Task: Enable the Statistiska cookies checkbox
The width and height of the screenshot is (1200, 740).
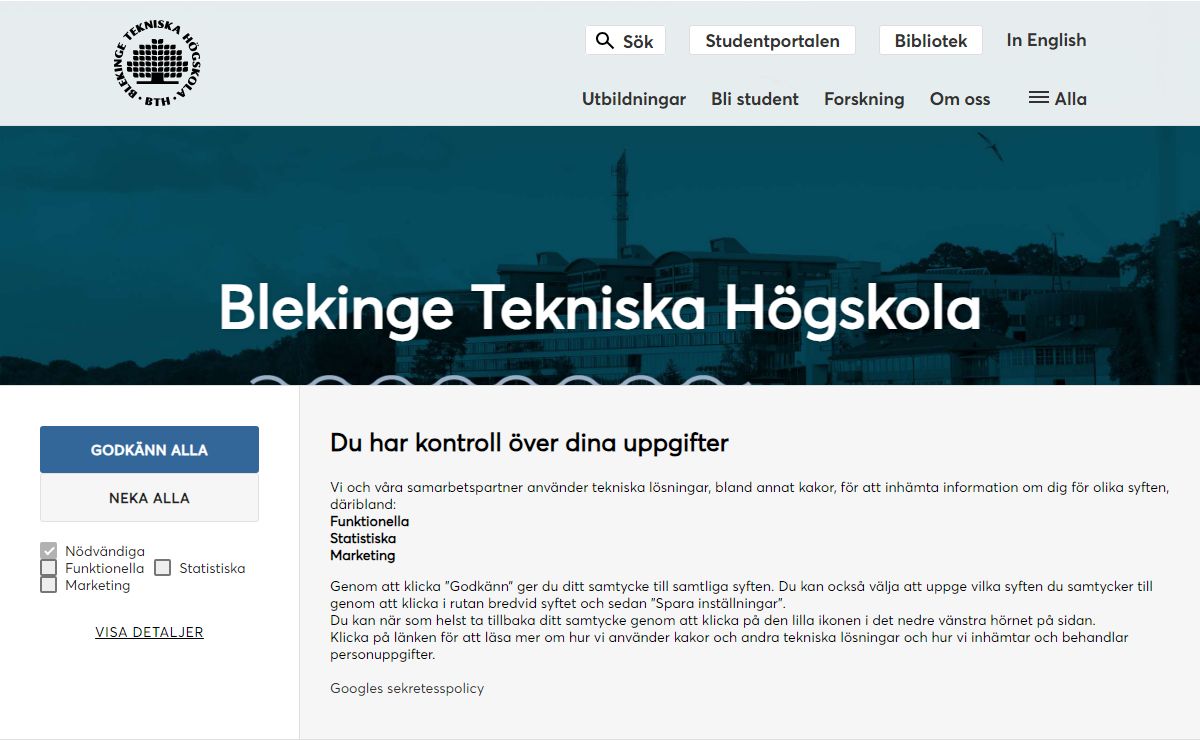Action: click(162, 568)
